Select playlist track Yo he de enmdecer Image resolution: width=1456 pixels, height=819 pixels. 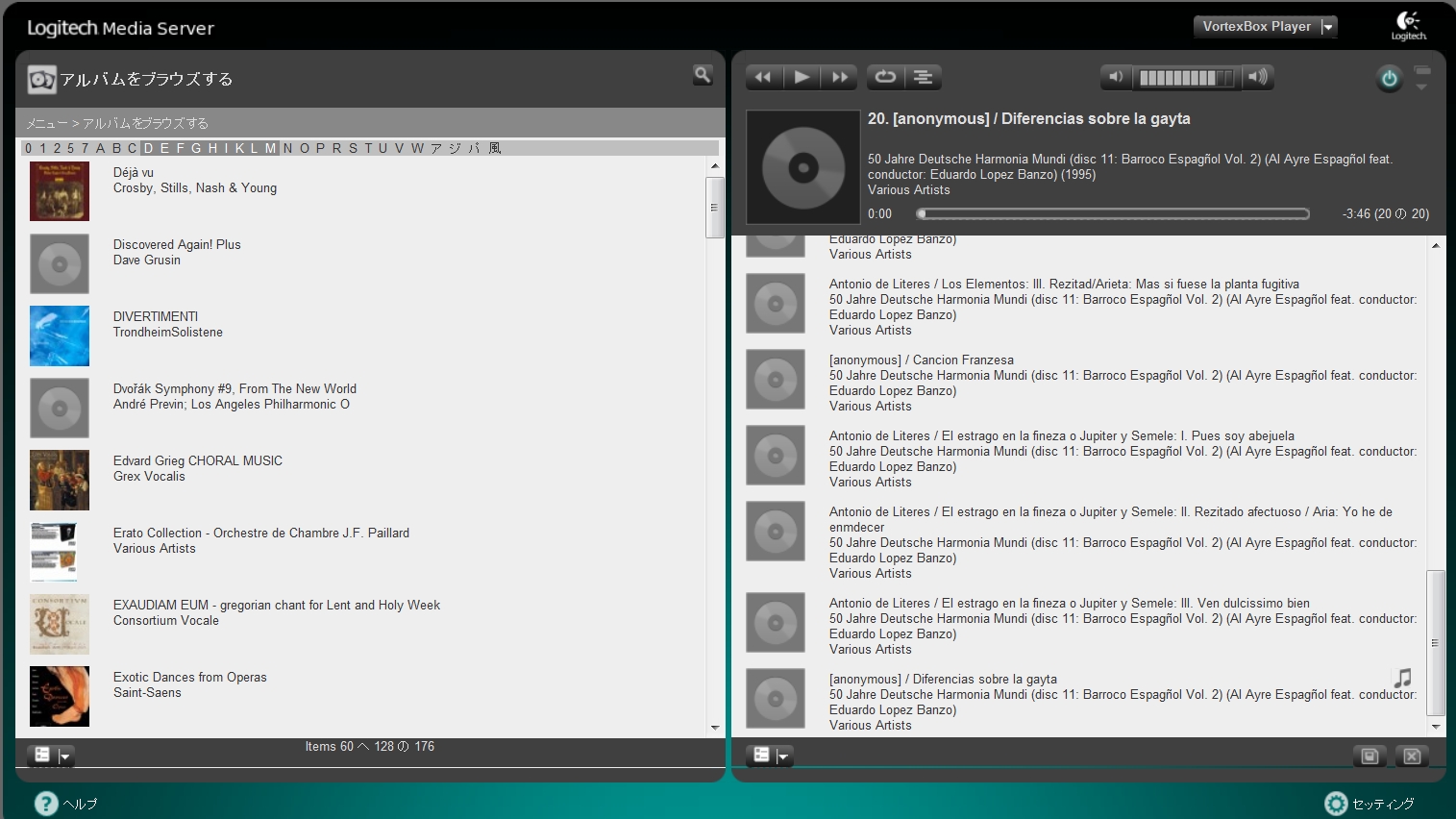click(x=1111, y=520)
